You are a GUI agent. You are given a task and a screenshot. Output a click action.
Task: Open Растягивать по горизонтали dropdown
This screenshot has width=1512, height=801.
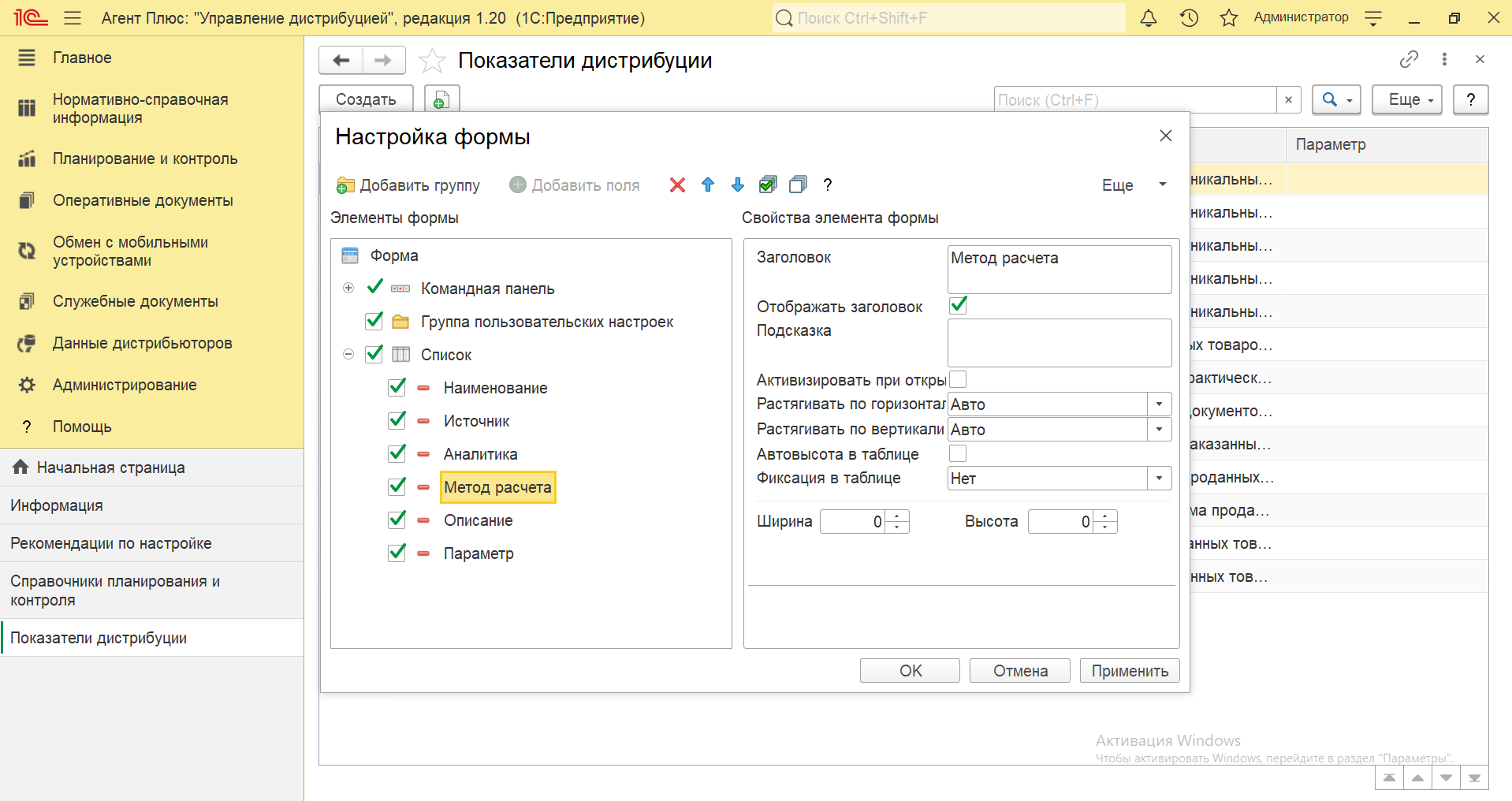click(1159, 404)
